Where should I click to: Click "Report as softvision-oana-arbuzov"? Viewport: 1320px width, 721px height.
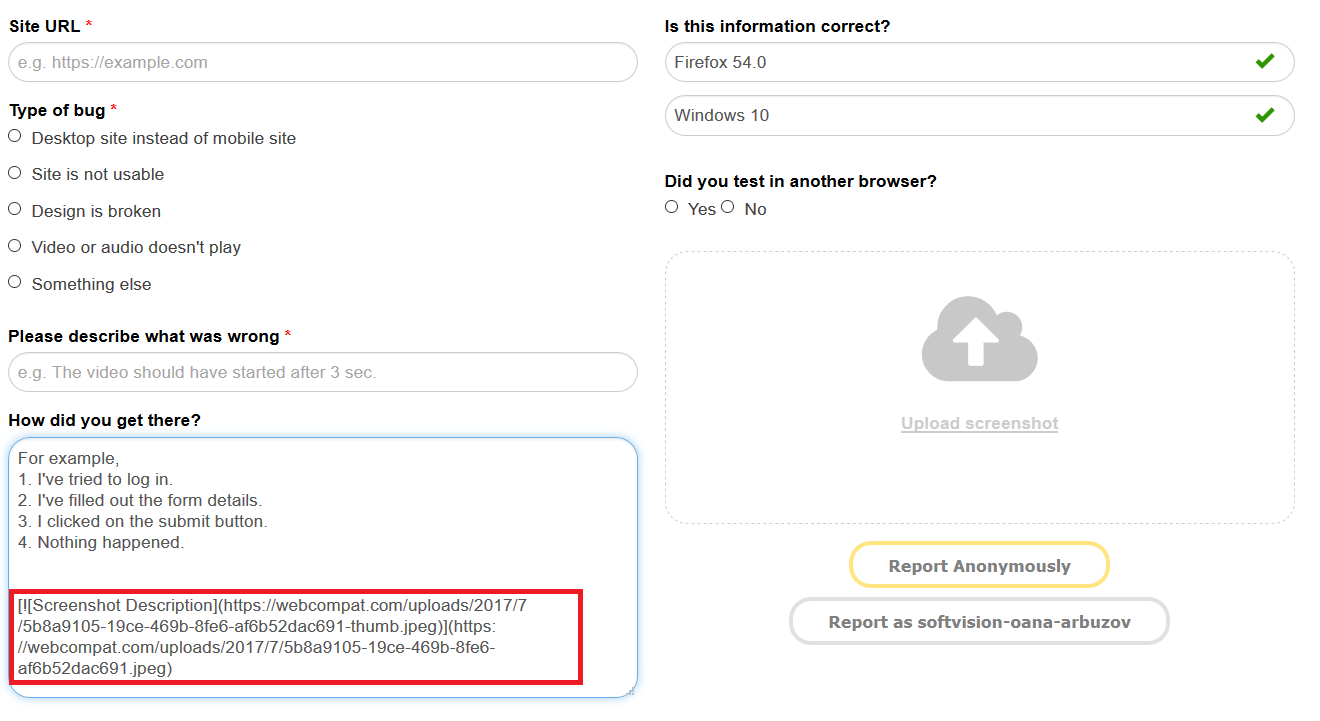pyautogui.click(x=978, y=621)
